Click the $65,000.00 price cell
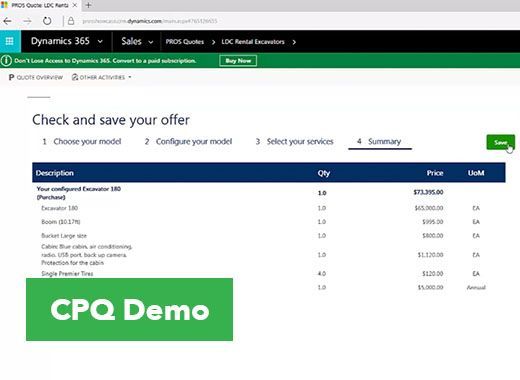Image resolution: width=520 pixels, height=380 pixels. (429, 208)
